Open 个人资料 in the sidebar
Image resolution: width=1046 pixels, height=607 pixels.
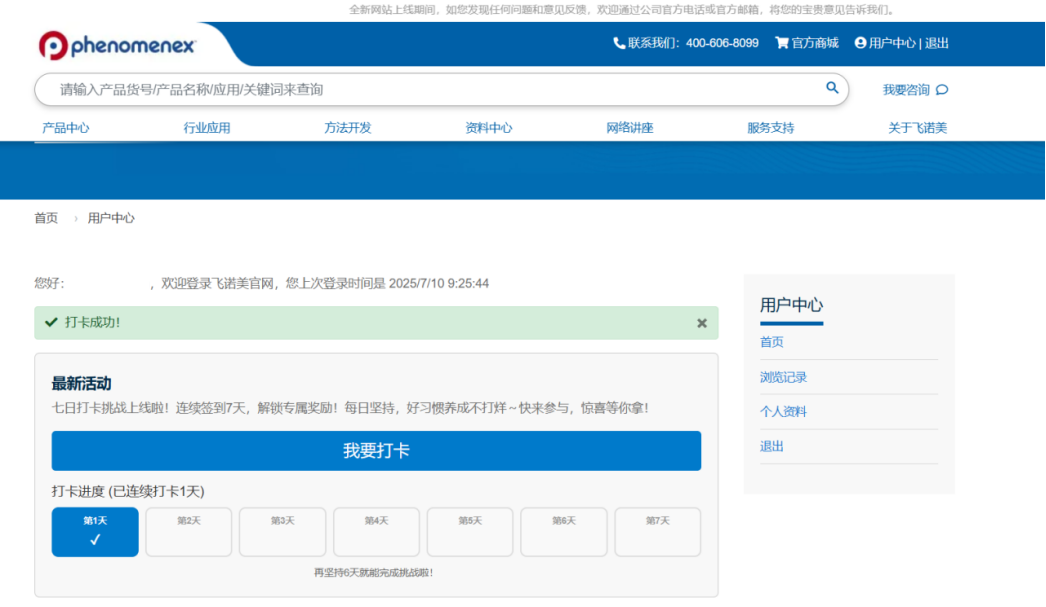coord(785,411)
